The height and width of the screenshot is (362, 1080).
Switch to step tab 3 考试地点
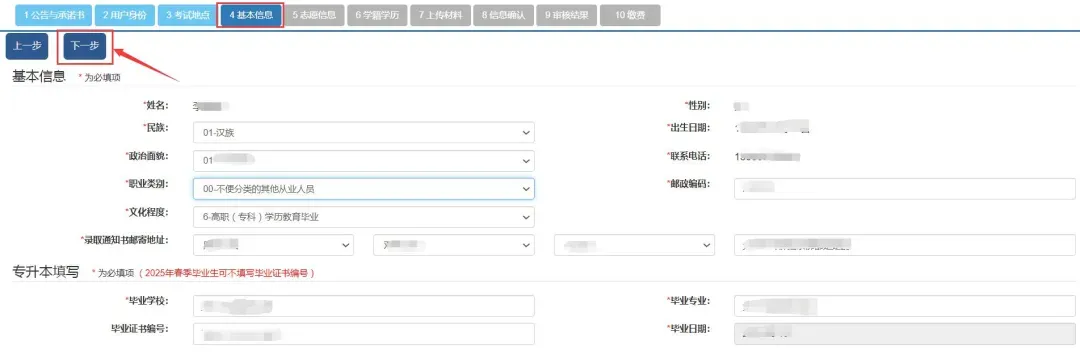click(187, 15)
